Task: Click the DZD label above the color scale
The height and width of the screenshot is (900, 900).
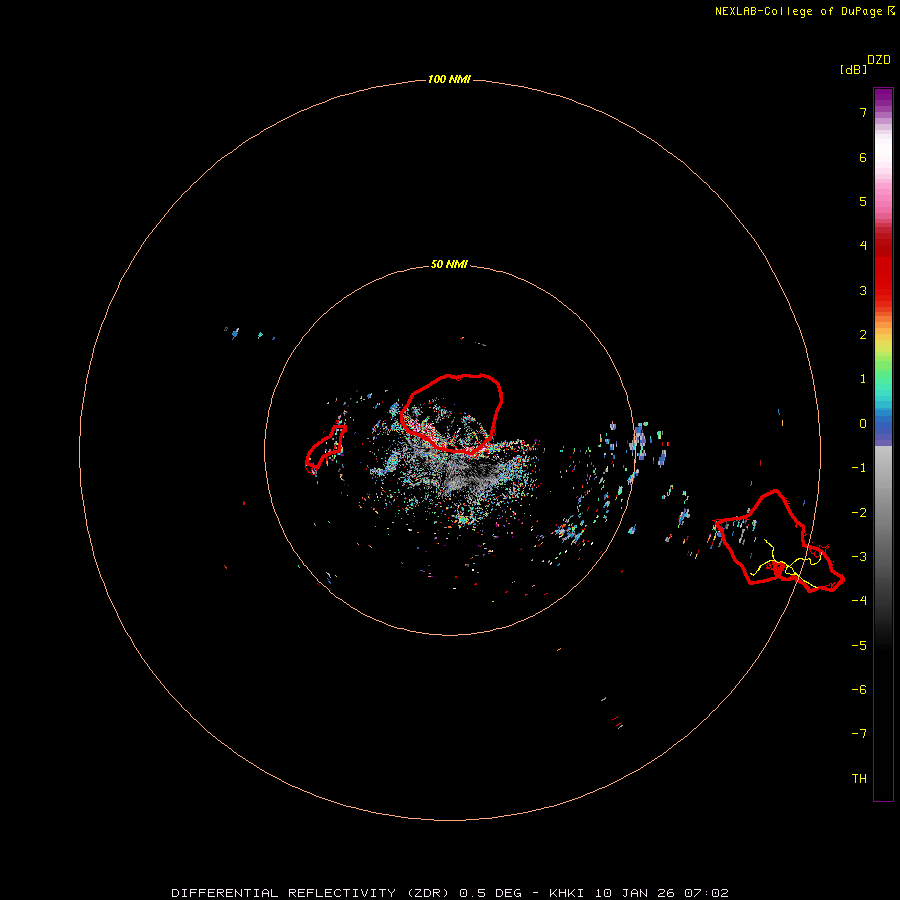Action: [x=879, y=60]
